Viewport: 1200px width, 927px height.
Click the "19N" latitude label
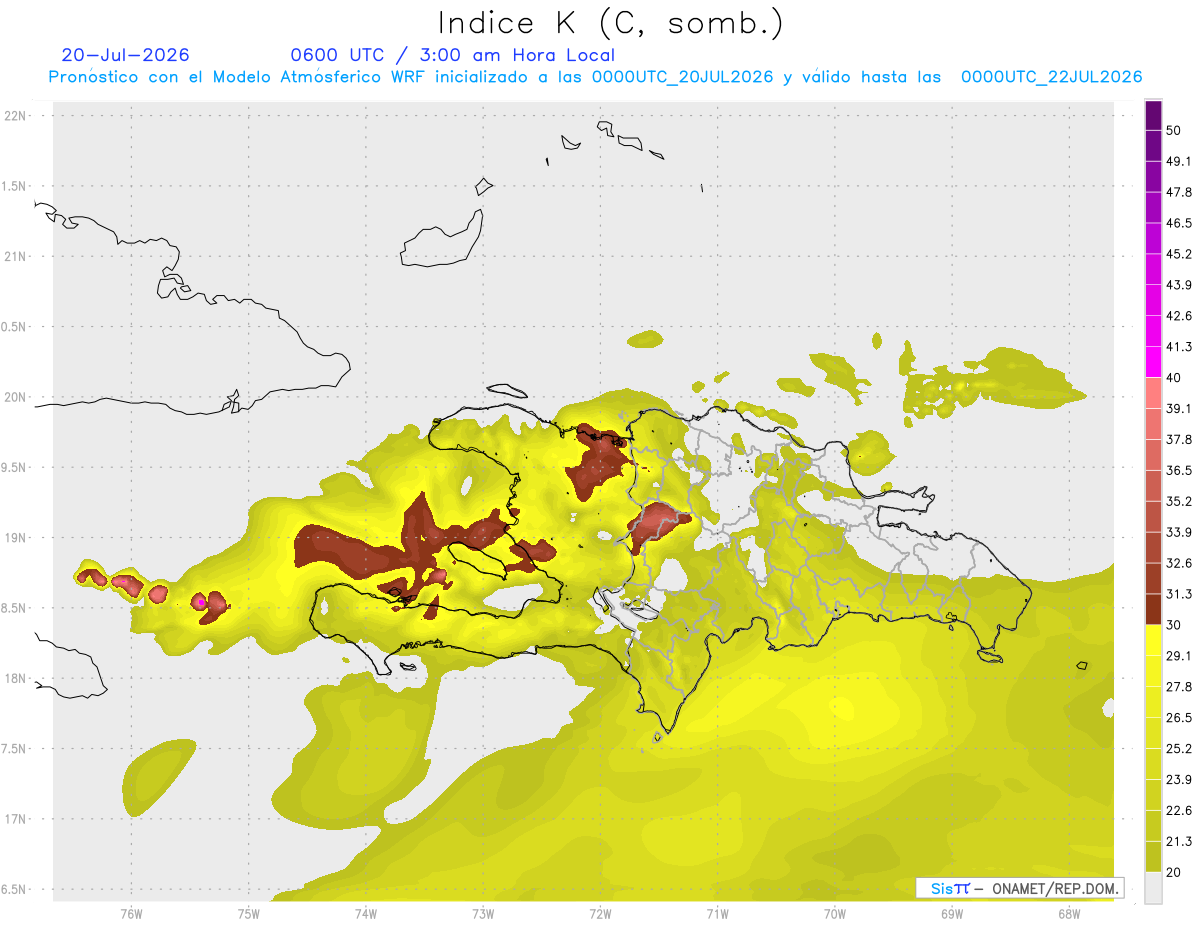15,537
